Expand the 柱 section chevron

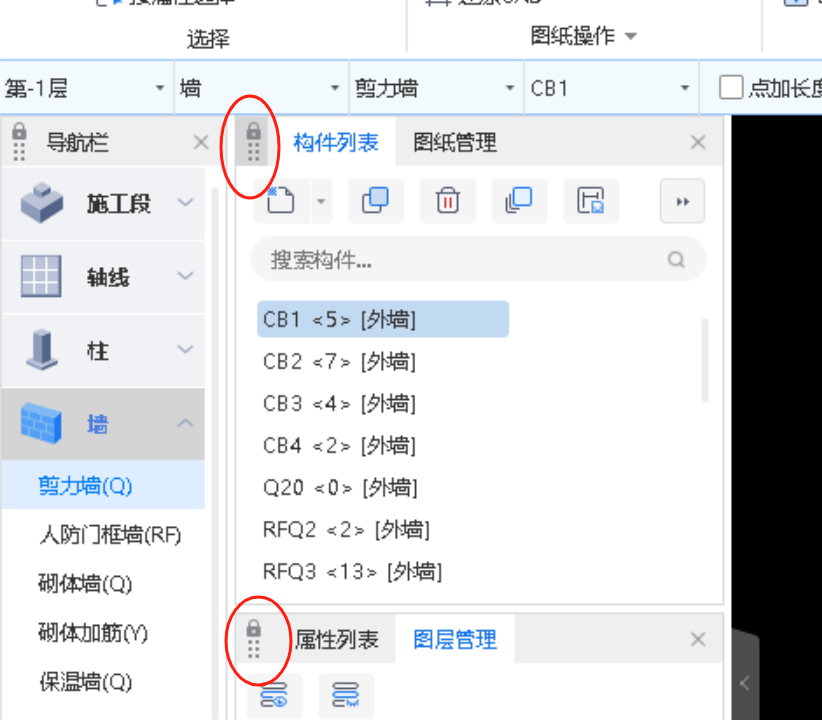185,349
